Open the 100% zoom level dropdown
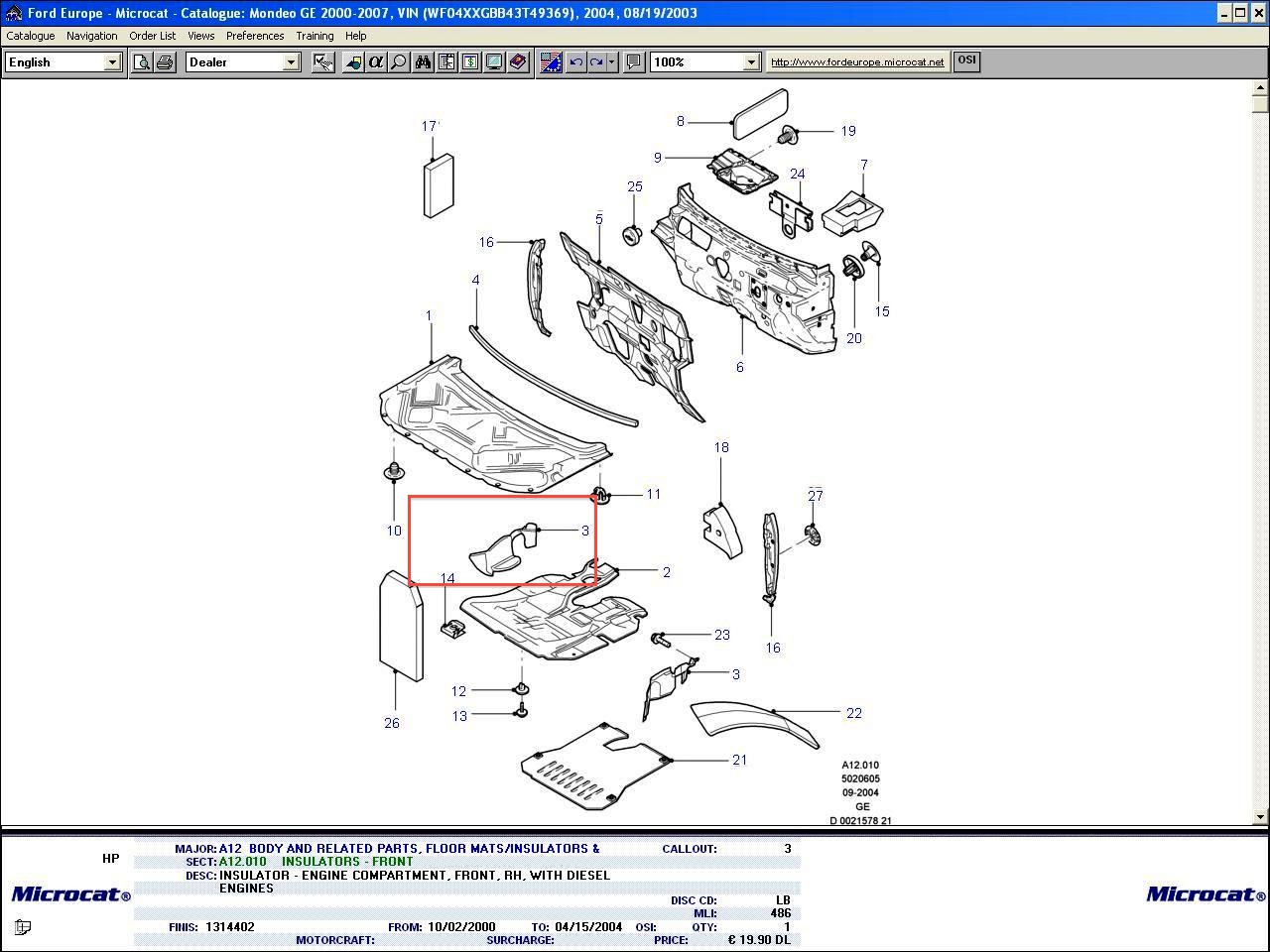Image resolution: width=1270 pixels, height=952 pixels. pos(751,62)
